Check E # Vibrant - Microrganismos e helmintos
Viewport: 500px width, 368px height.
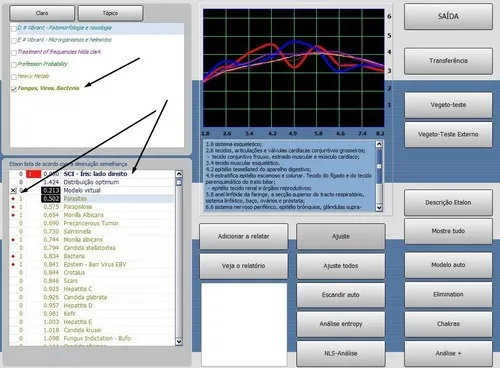14,41
